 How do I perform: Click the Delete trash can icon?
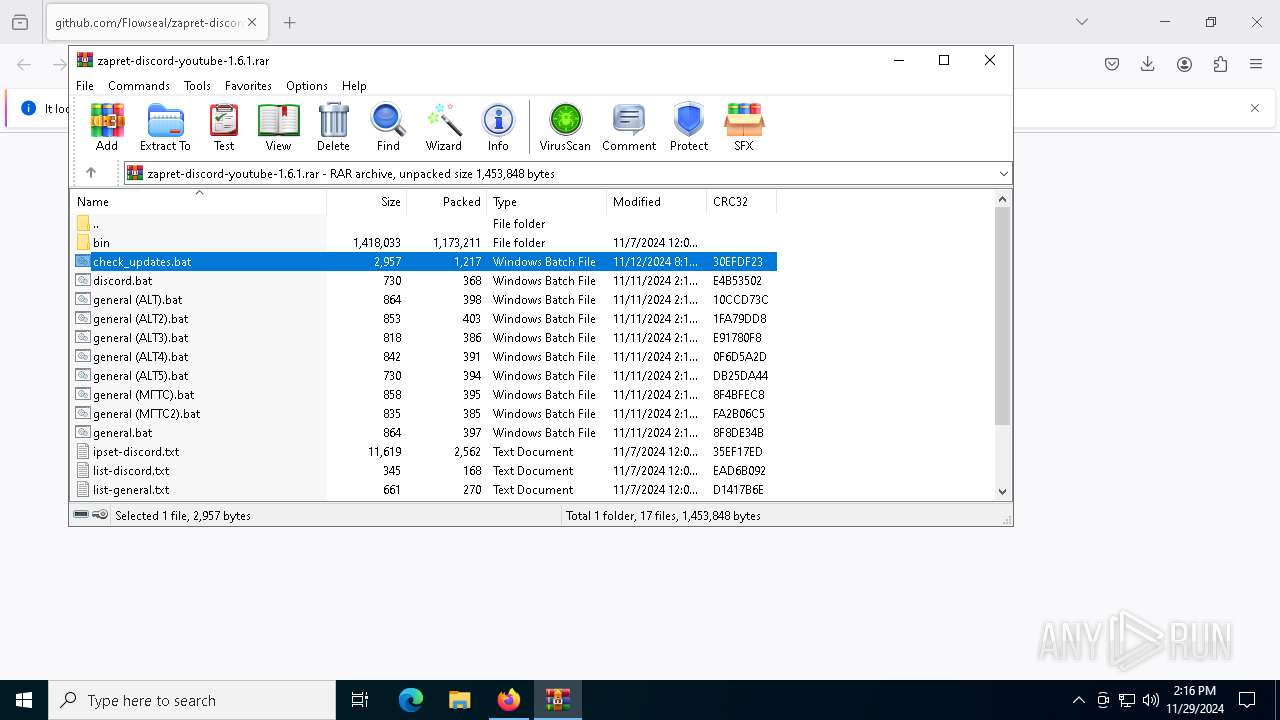click(x=333, y=126)
